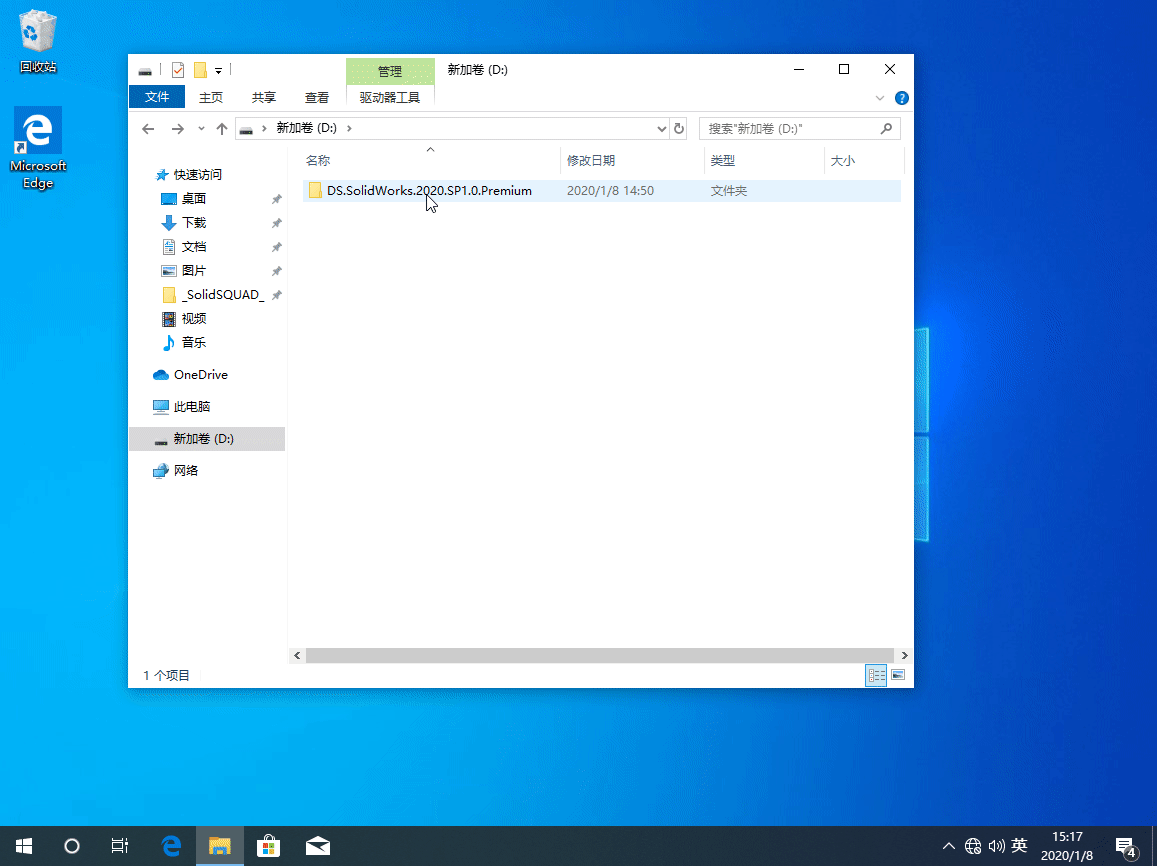Open the recent locations dropdown
Screen dimensions: 1157x866
tap(201, 128)
